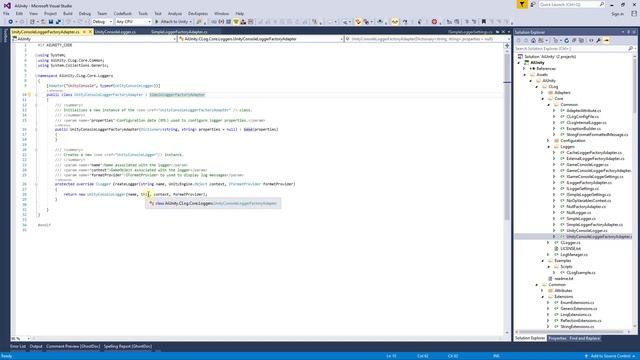The image size is (640, 360).
Task: Switch to the Properties panel tab
Action: pos(557,338)
